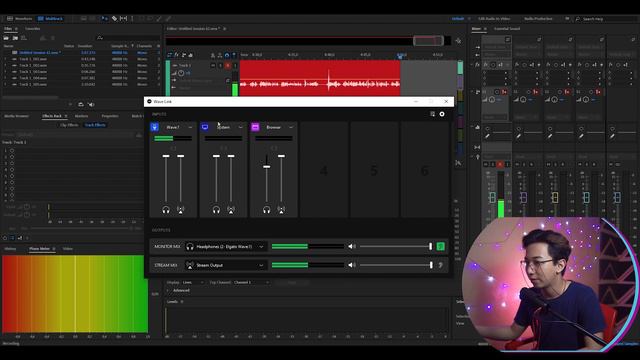640x360 pixels.
Task: Click the Wave Link layout icon beside settings
Action: 432,114
